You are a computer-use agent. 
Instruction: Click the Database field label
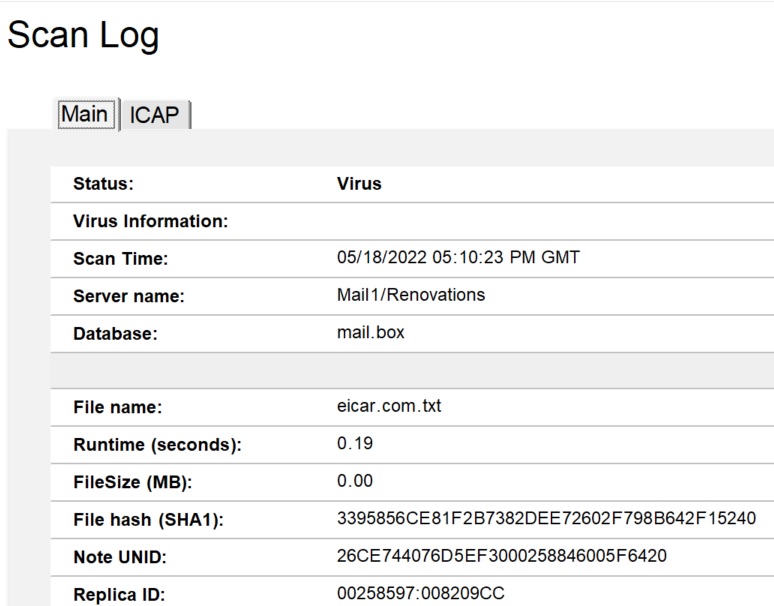click(115, 334)
